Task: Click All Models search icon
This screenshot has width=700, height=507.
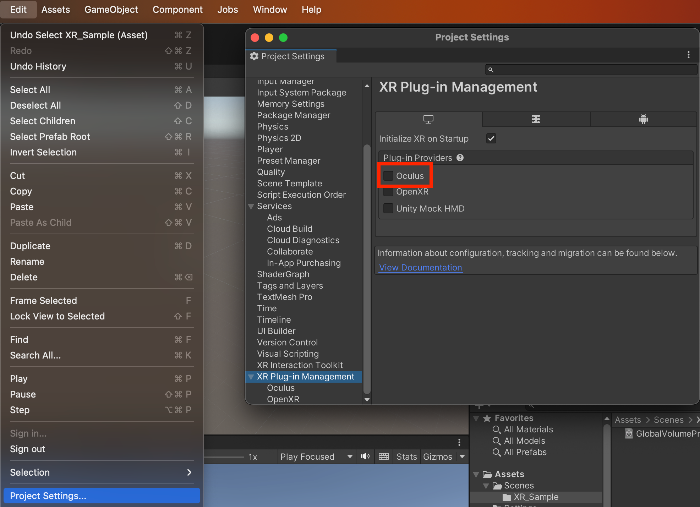Action: [496, 441]
